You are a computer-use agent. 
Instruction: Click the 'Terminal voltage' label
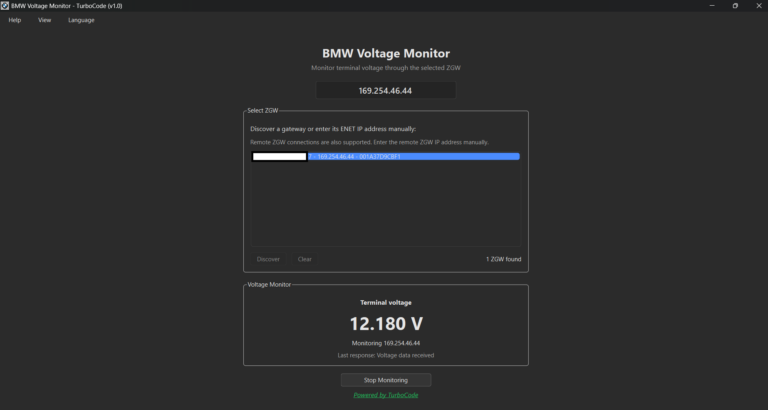tap(386, 303)
